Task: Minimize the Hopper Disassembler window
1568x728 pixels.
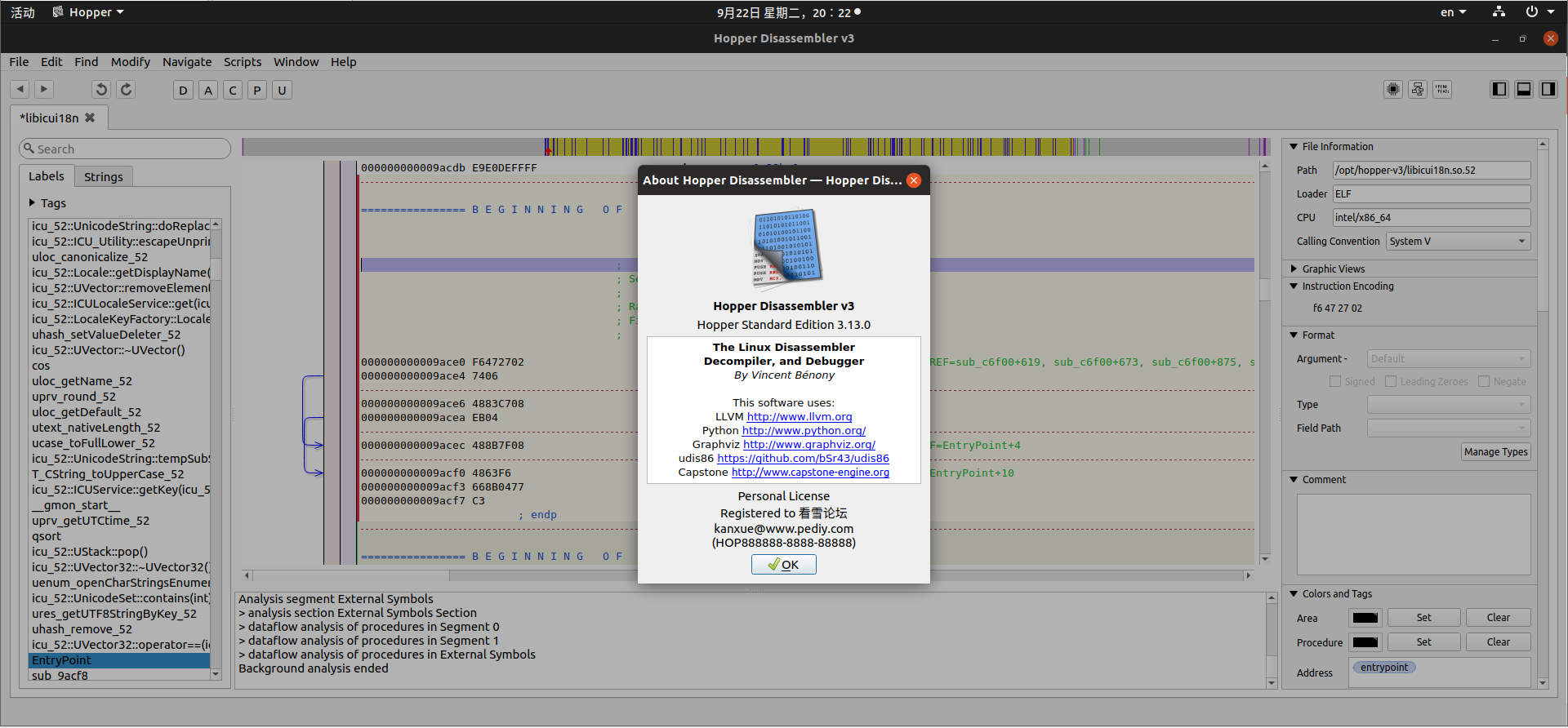Action: (x=1495, y=38)
